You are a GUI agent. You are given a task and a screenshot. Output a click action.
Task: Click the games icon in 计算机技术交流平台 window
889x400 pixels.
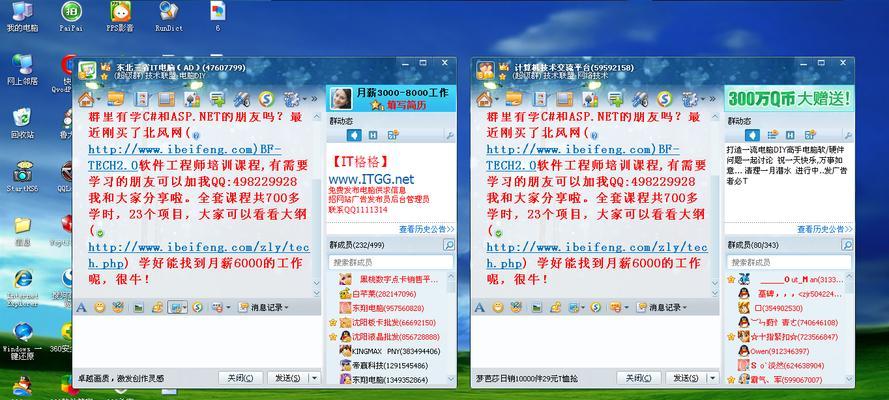point(590,99)
